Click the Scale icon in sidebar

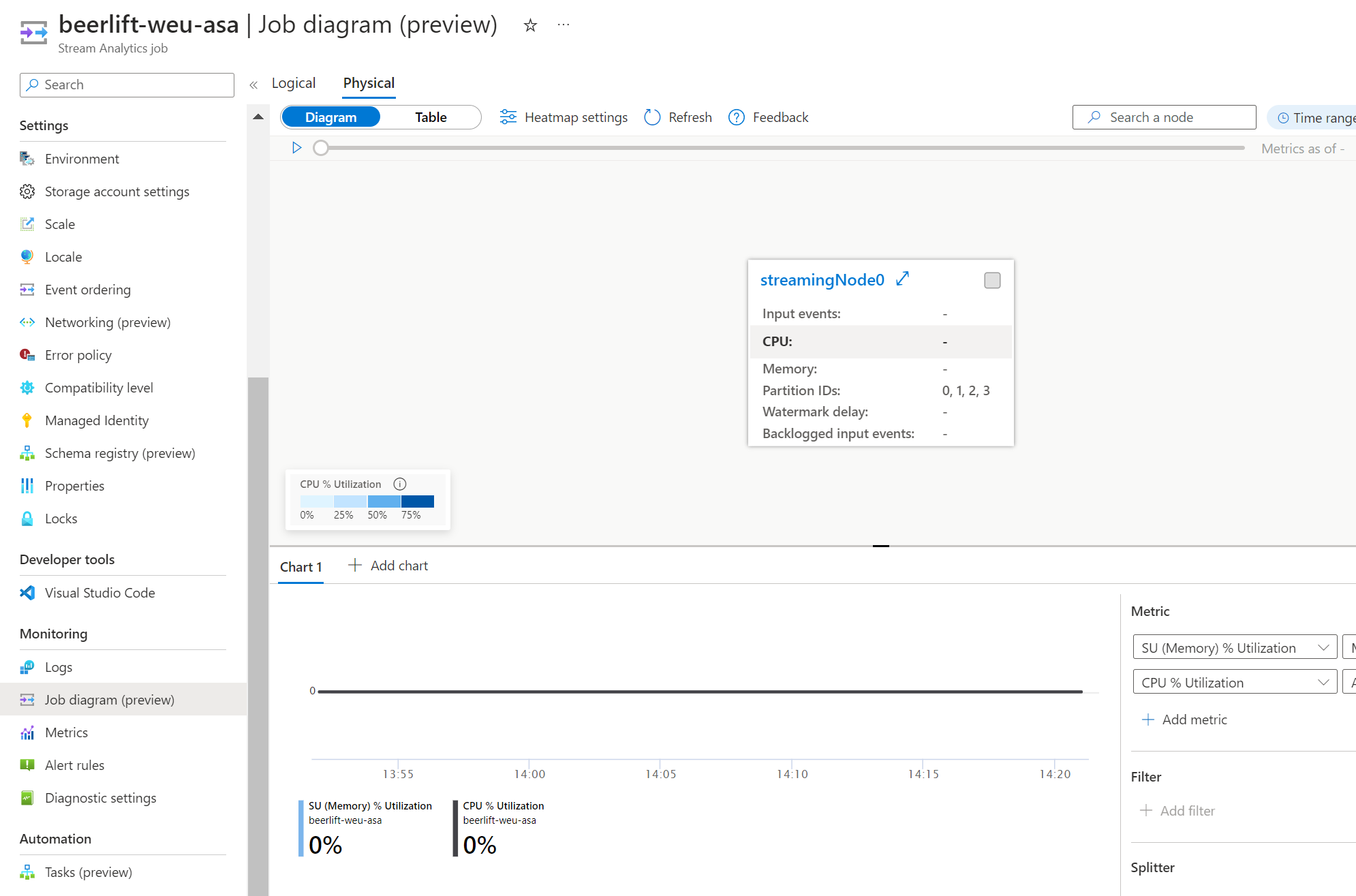(x=27, y=224)
